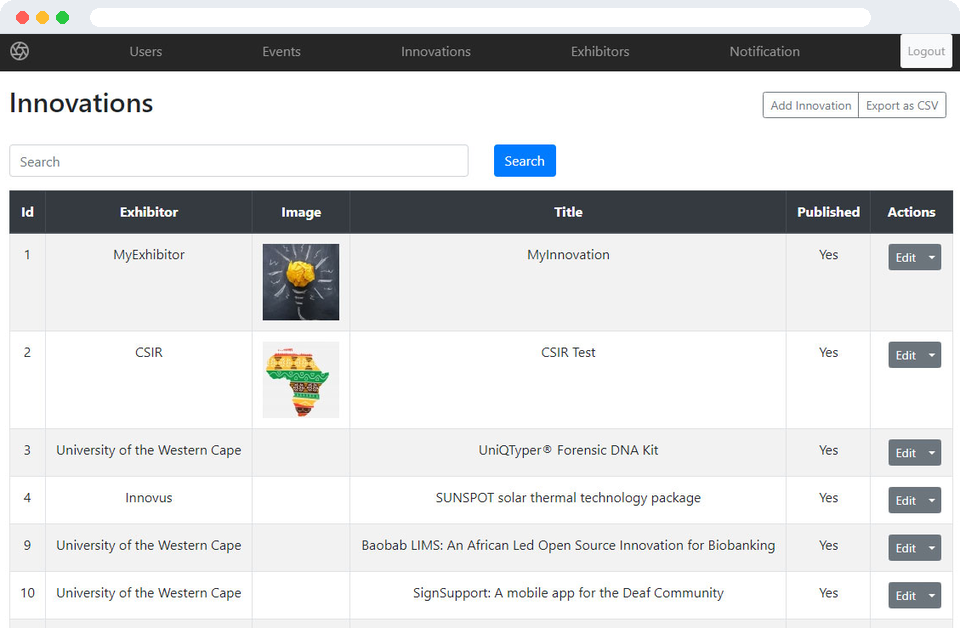Edit the SignSupport row
Image resolution: width=960 pixels, height=634 pixels.
pos(906,596)
